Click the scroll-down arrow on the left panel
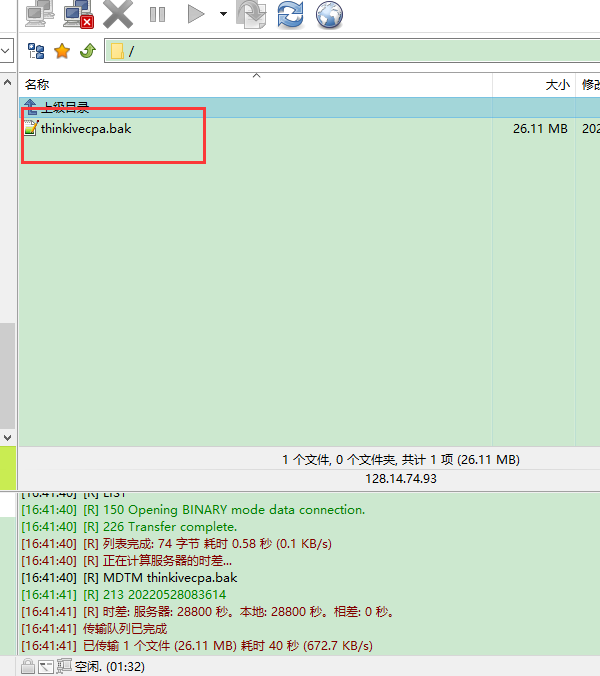This screenshot has width=600, height=676. click(7, 437)
